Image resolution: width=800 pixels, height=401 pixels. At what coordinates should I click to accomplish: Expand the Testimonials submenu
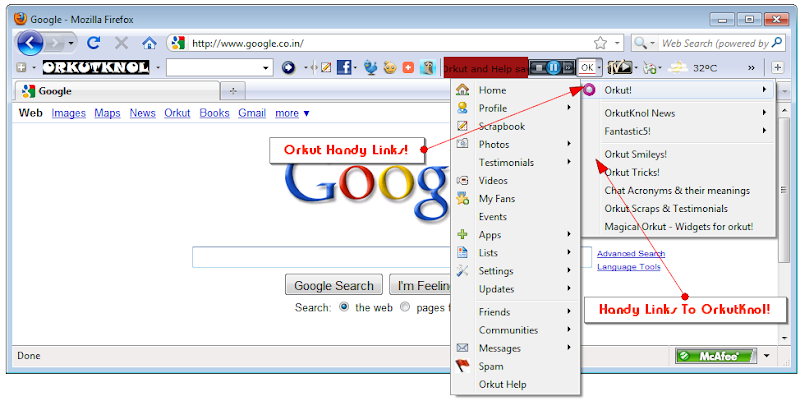(x=515, y=163)
